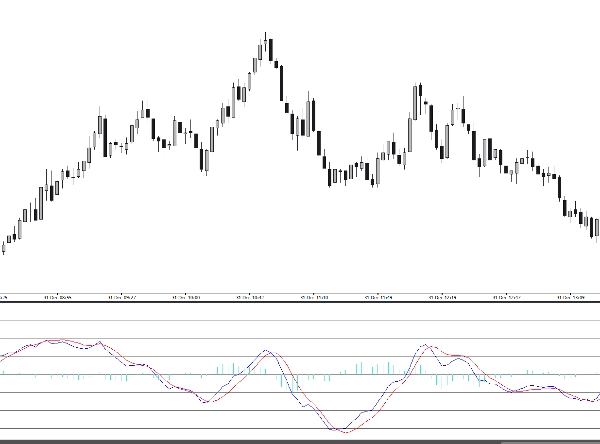Click the small doji candle beside the second peak
600x444 pixels.
coord(427,103)
